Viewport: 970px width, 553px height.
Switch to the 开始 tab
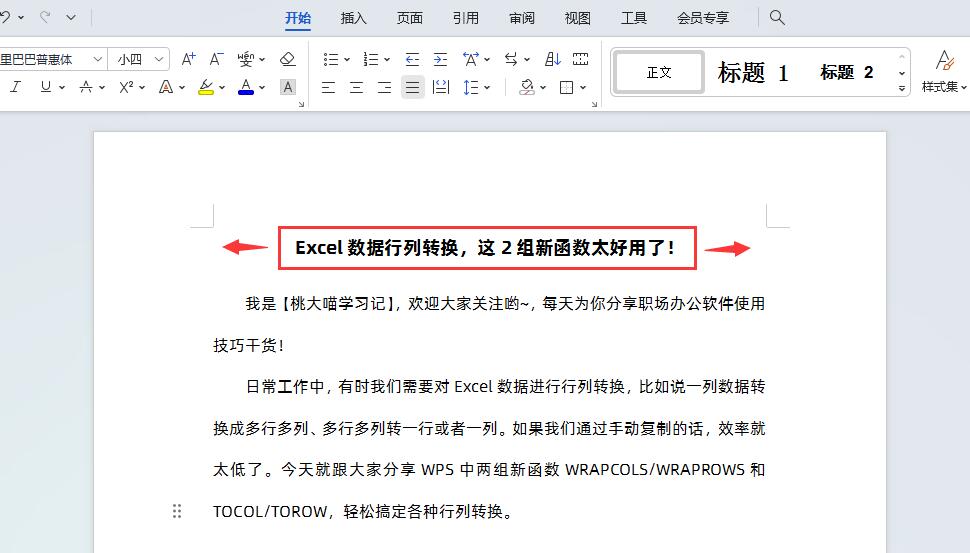298,18
